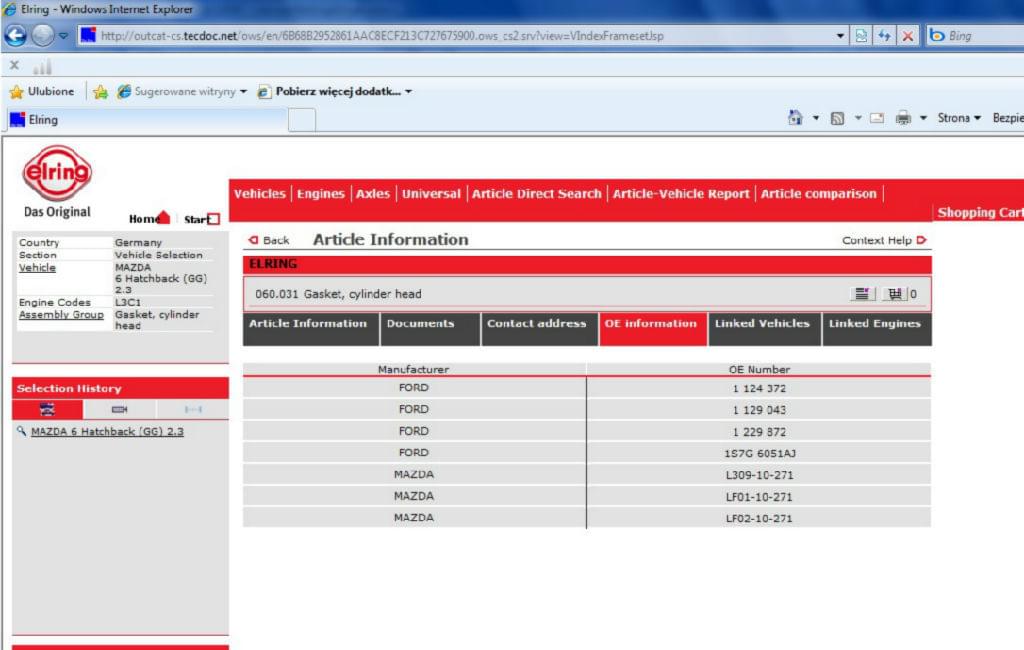This screenshot has width=1024, height=650.
Task: Expand the print options dropdown arrow
Action: click(923, 118)
